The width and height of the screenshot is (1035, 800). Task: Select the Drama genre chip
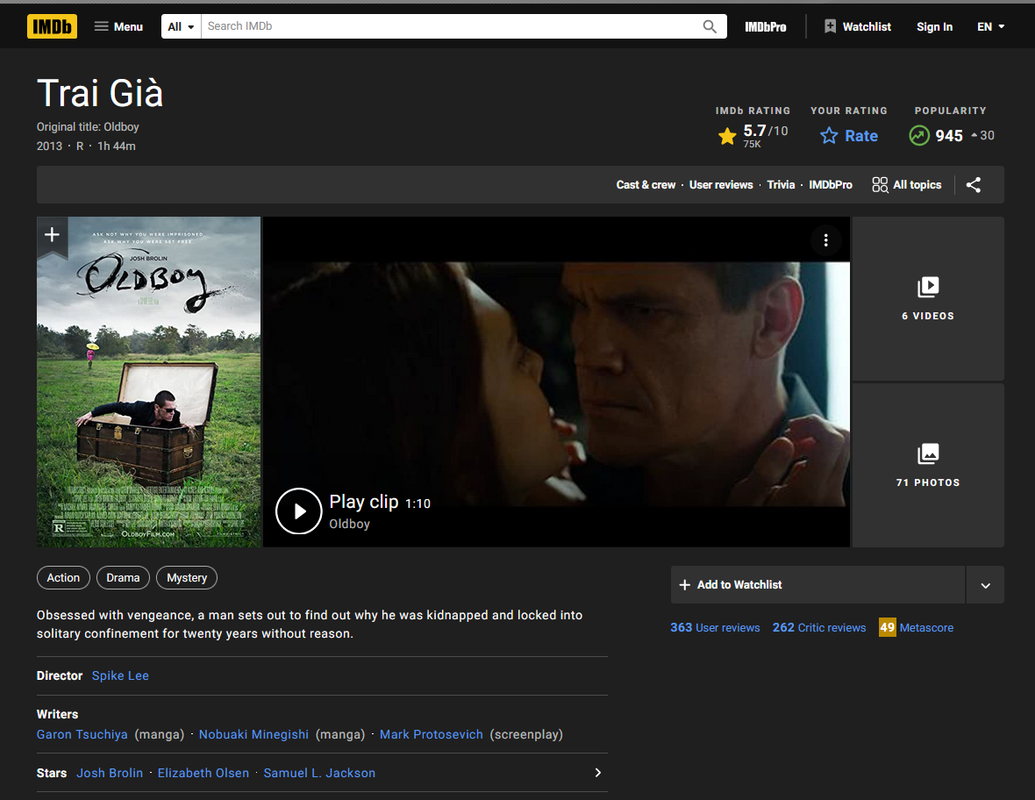tap(123, 578)
